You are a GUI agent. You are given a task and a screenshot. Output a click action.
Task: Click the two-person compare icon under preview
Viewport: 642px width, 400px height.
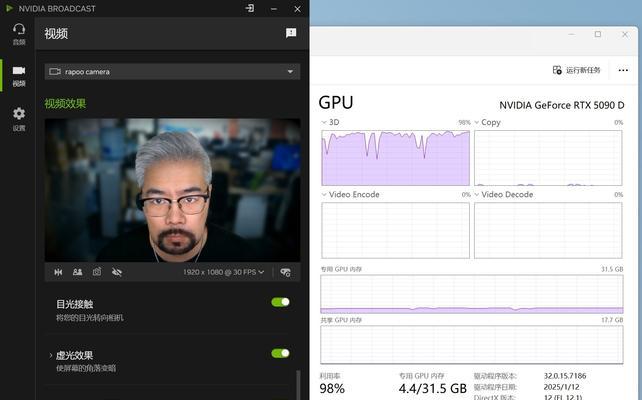click(77, 272)
